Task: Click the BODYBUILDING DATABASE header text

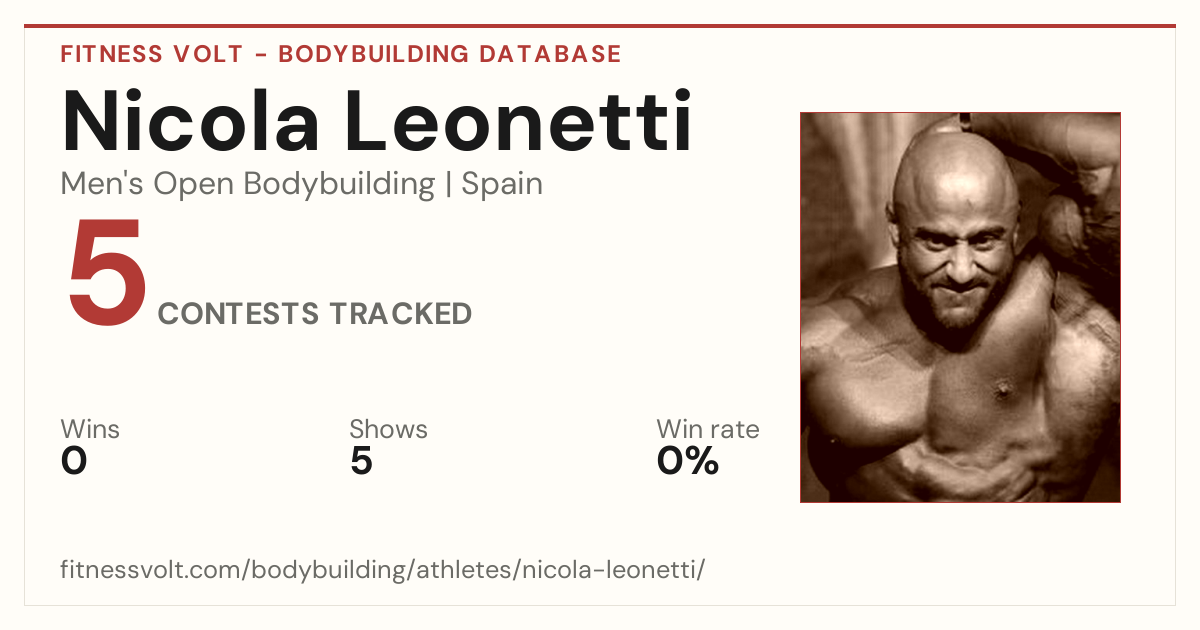Action: pyautogui.click(x=450, y=54)
